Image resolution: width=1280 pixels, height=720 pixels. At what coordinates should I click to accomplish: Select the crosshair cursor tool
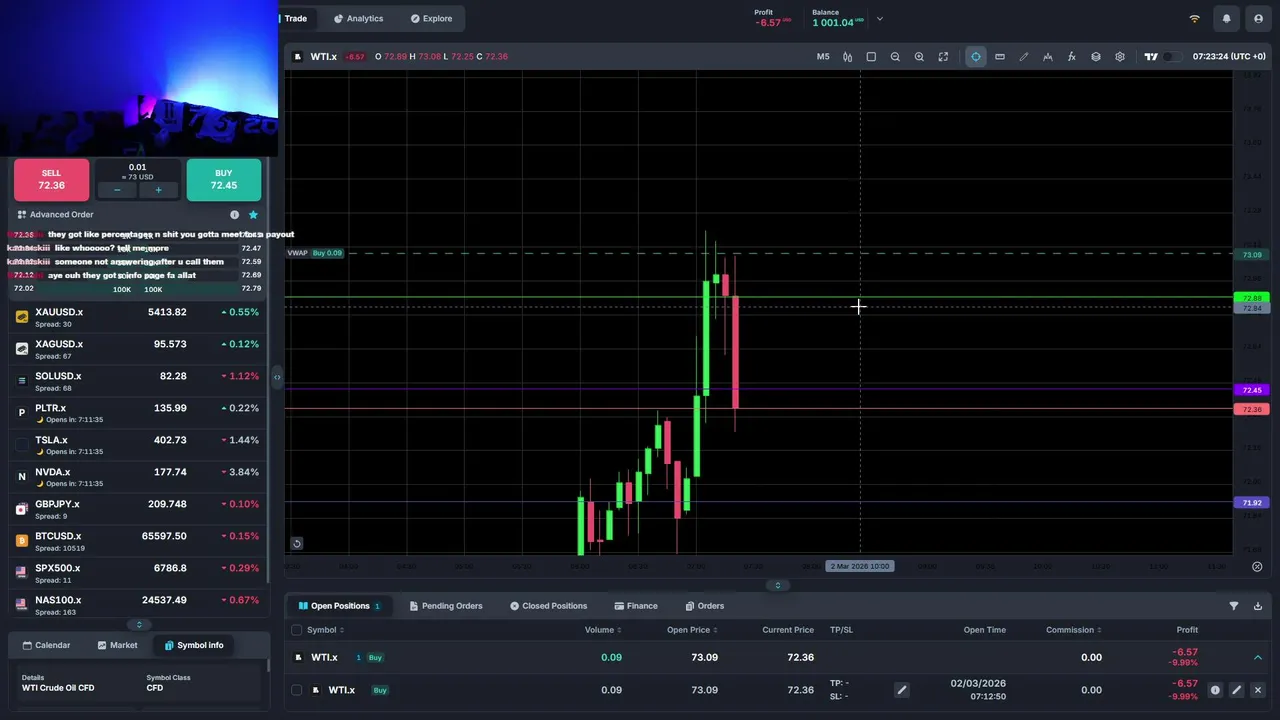(976, 57)
